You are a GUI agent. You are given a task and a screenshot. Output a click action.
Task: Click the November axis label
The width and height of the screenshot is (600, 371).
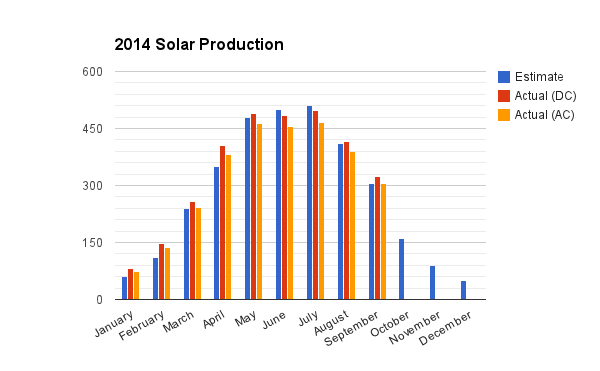coord(415,327)
